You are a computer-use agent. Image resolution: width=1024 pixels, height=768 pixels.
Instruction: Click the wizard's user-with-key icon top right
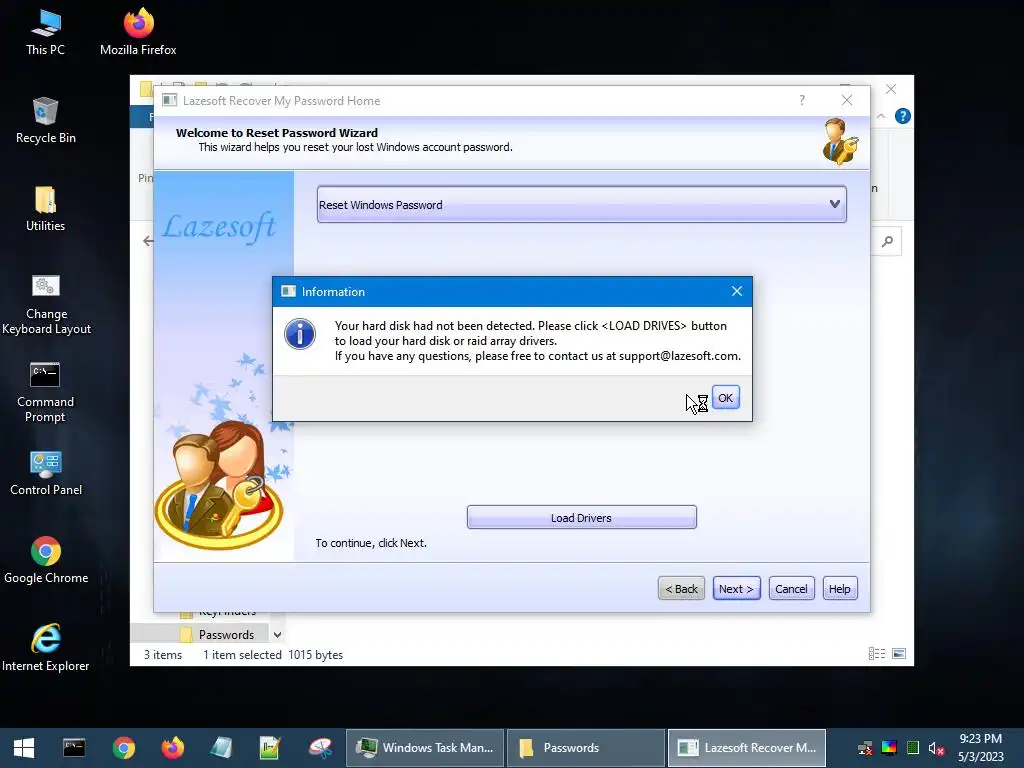840,141
